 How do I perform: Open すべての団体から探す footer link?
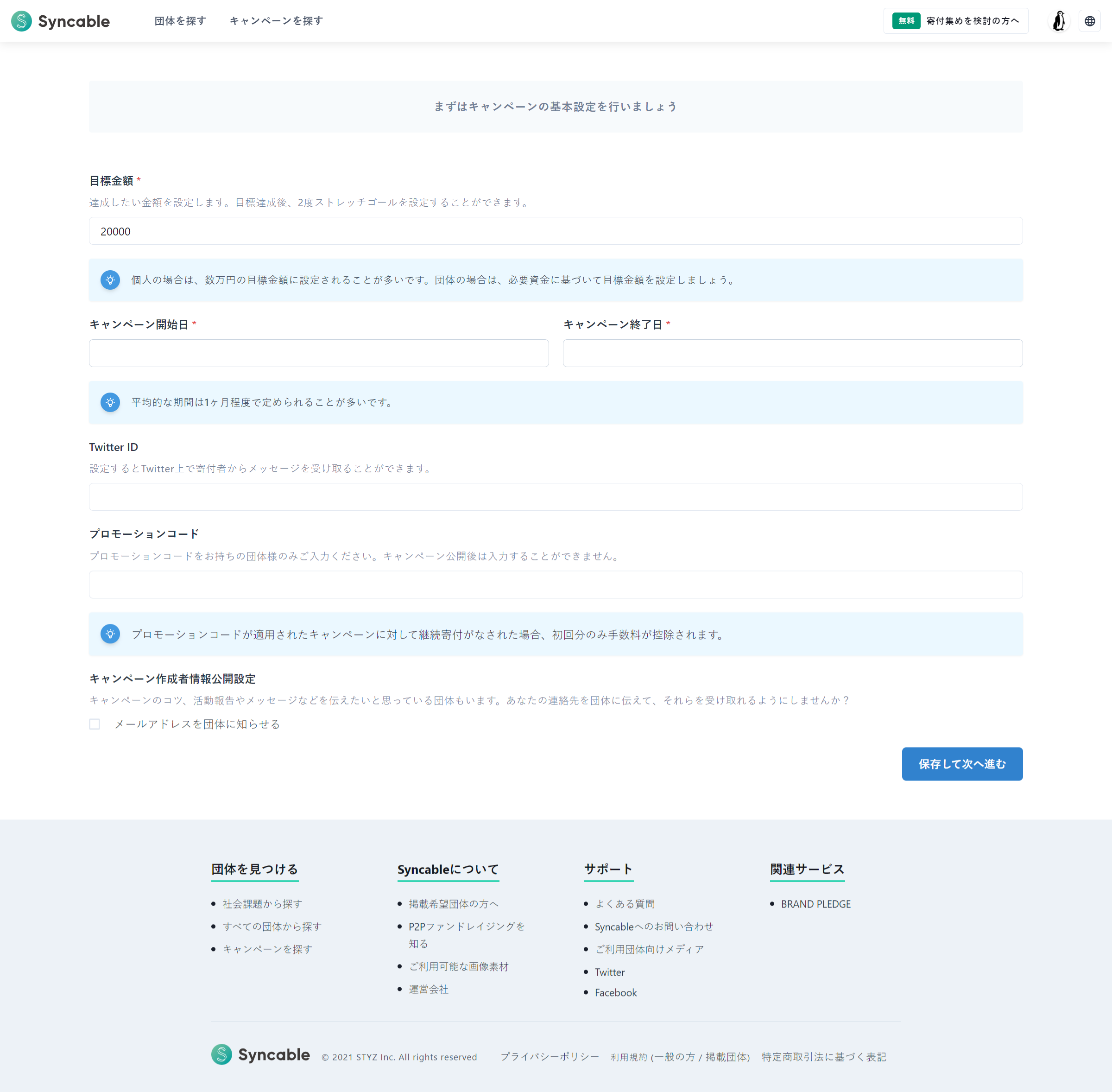tap(272, 926)
